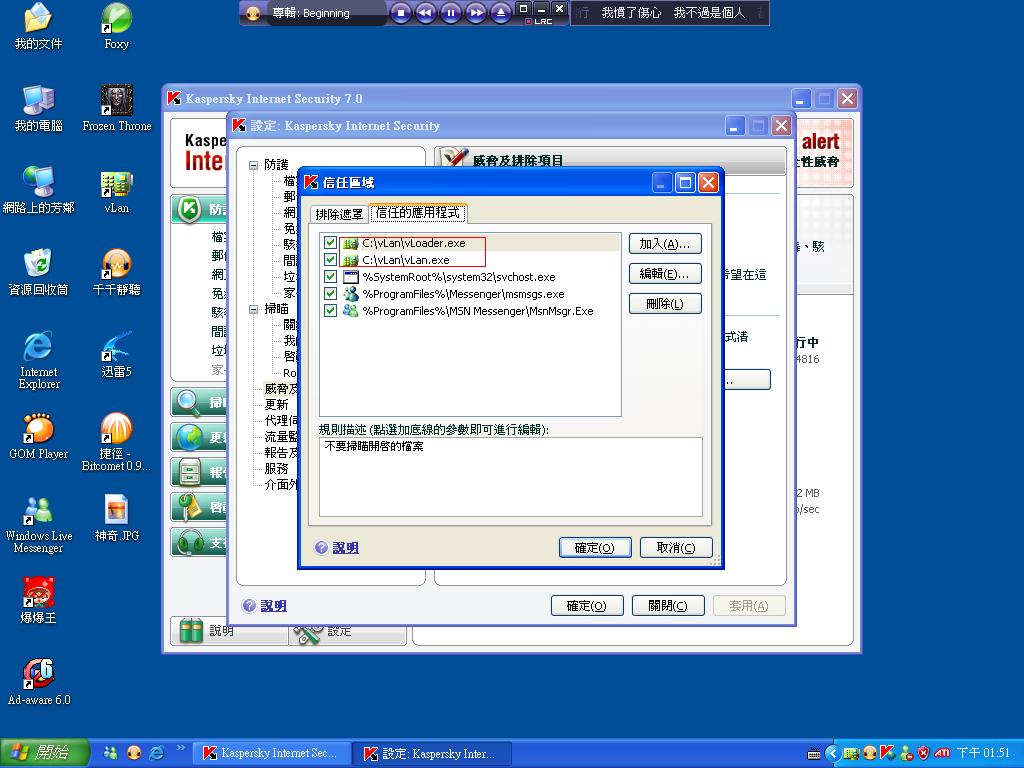Toggle the msmsgs.exe checkbox
The width and height of the screenshot is (1024, 768).
tap(331, 294)
